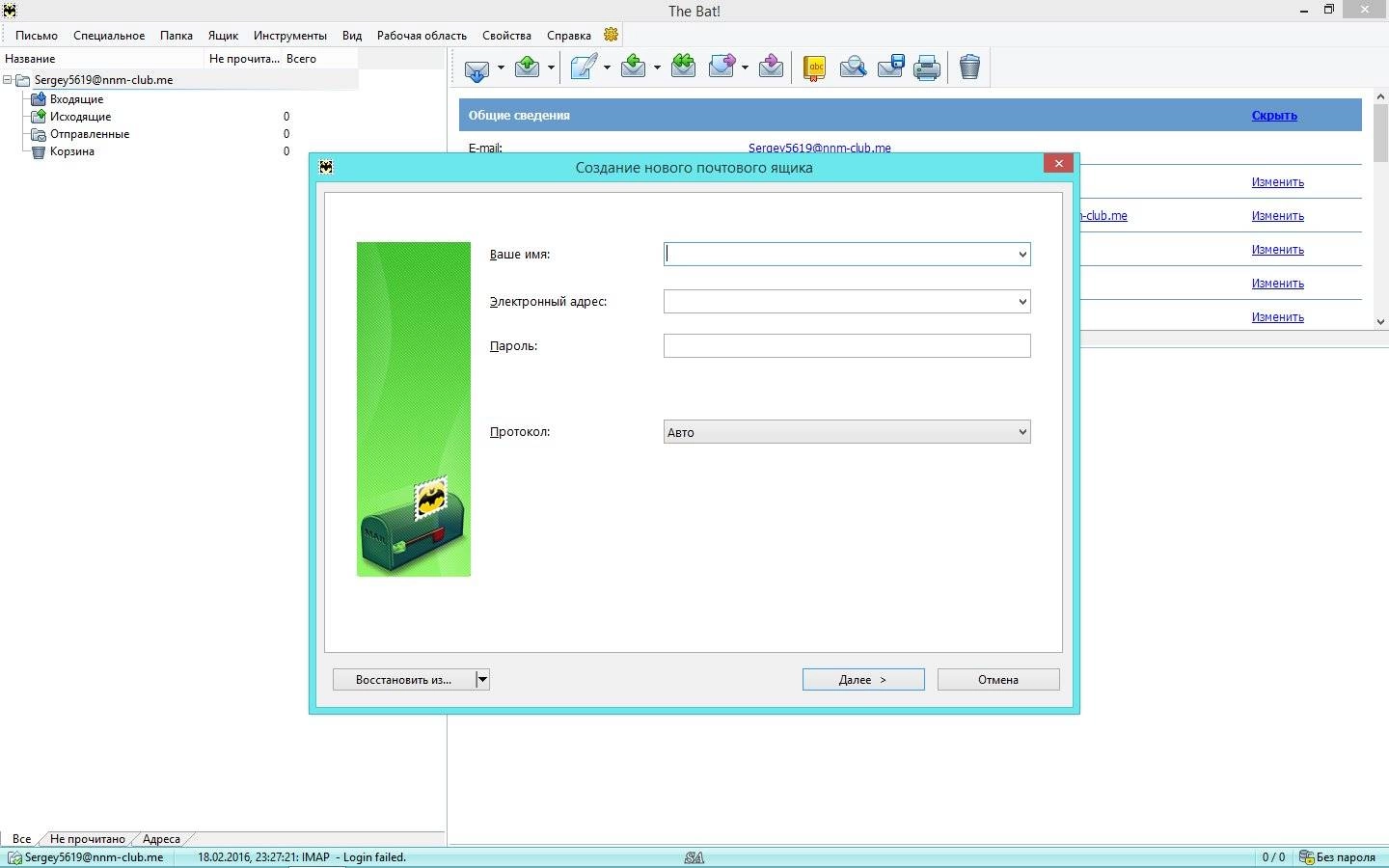Select the Корзина folder
This screenshot has height=868, width=1389.
pyautogui.click(x=72, y=151)
